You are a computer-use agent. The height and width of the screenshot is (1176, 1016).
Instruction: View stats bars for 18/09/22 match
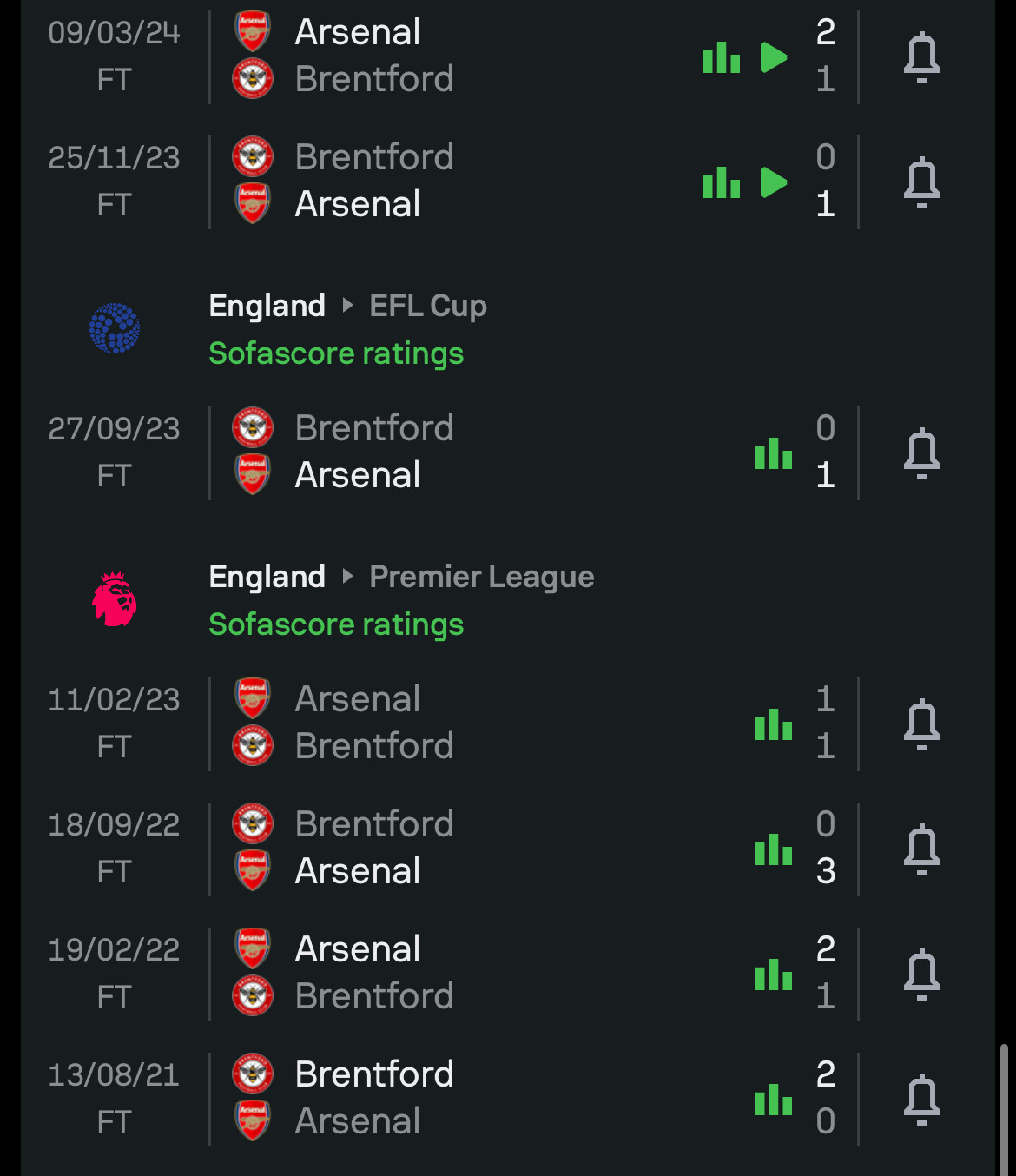click(x=774, y=849)
